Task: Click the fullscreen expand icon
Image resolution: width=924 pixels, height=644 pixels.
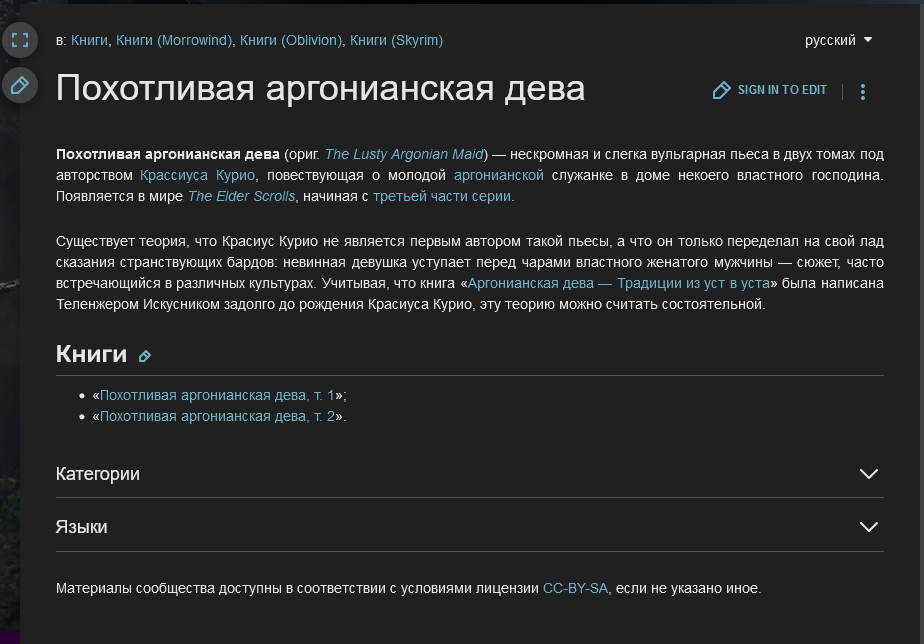Action: pos(20,40)
